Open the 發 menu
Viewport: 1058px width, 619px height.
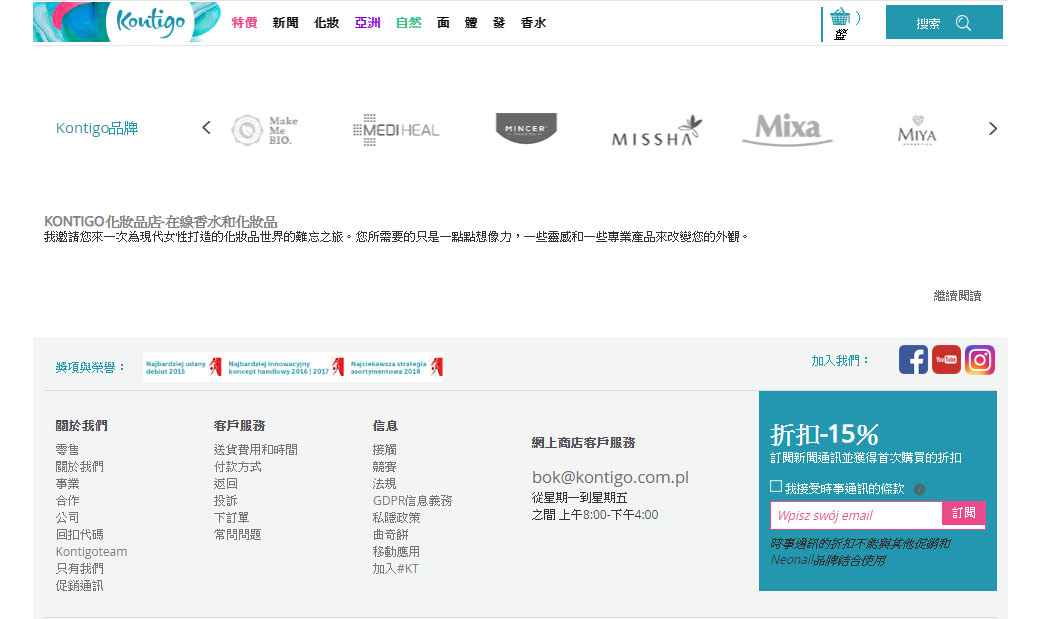(x=499, y=23)
